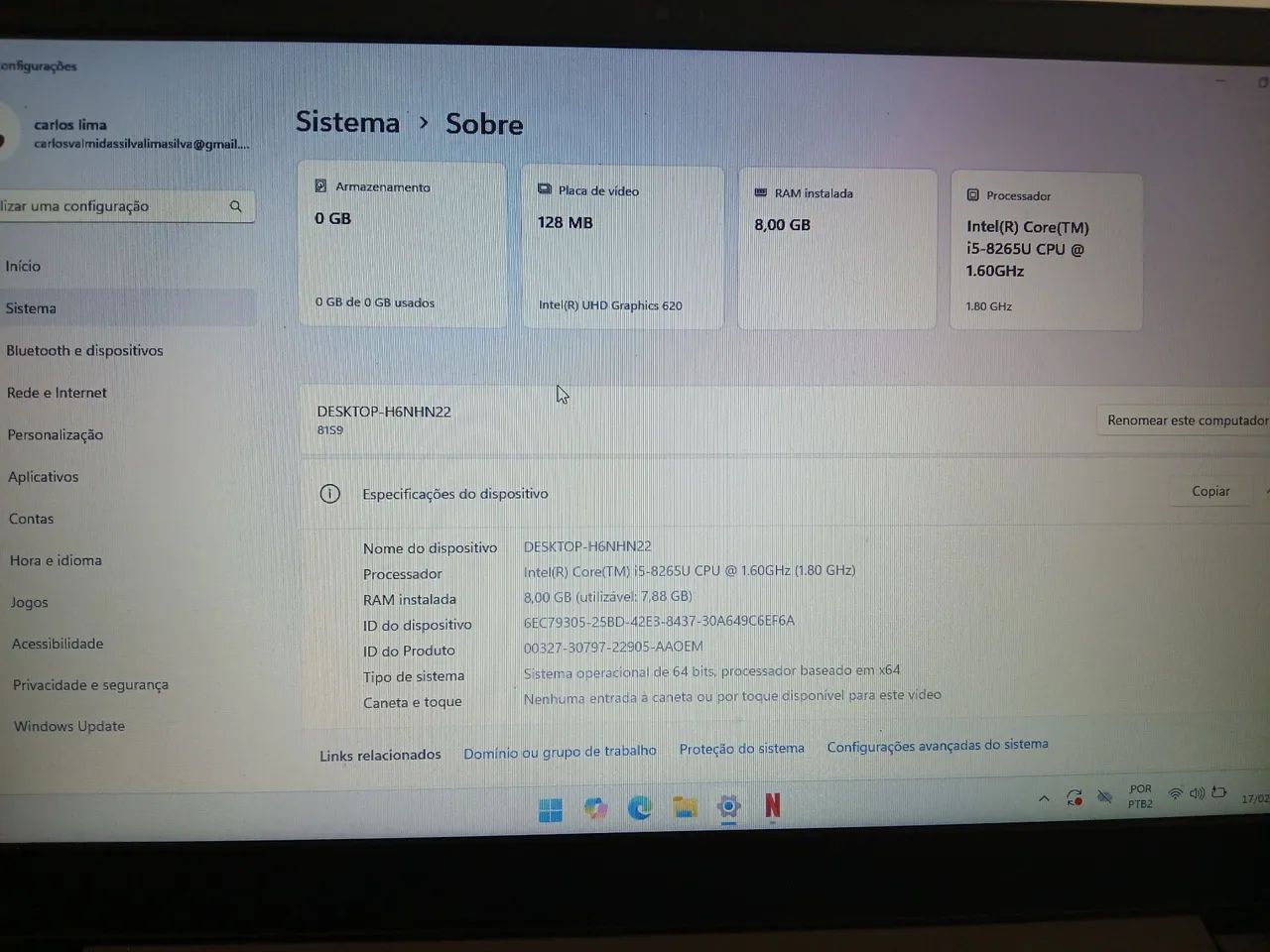Launch Copilot from the taskbar
The image size is (1270, 952).
[x=595, y=809]
